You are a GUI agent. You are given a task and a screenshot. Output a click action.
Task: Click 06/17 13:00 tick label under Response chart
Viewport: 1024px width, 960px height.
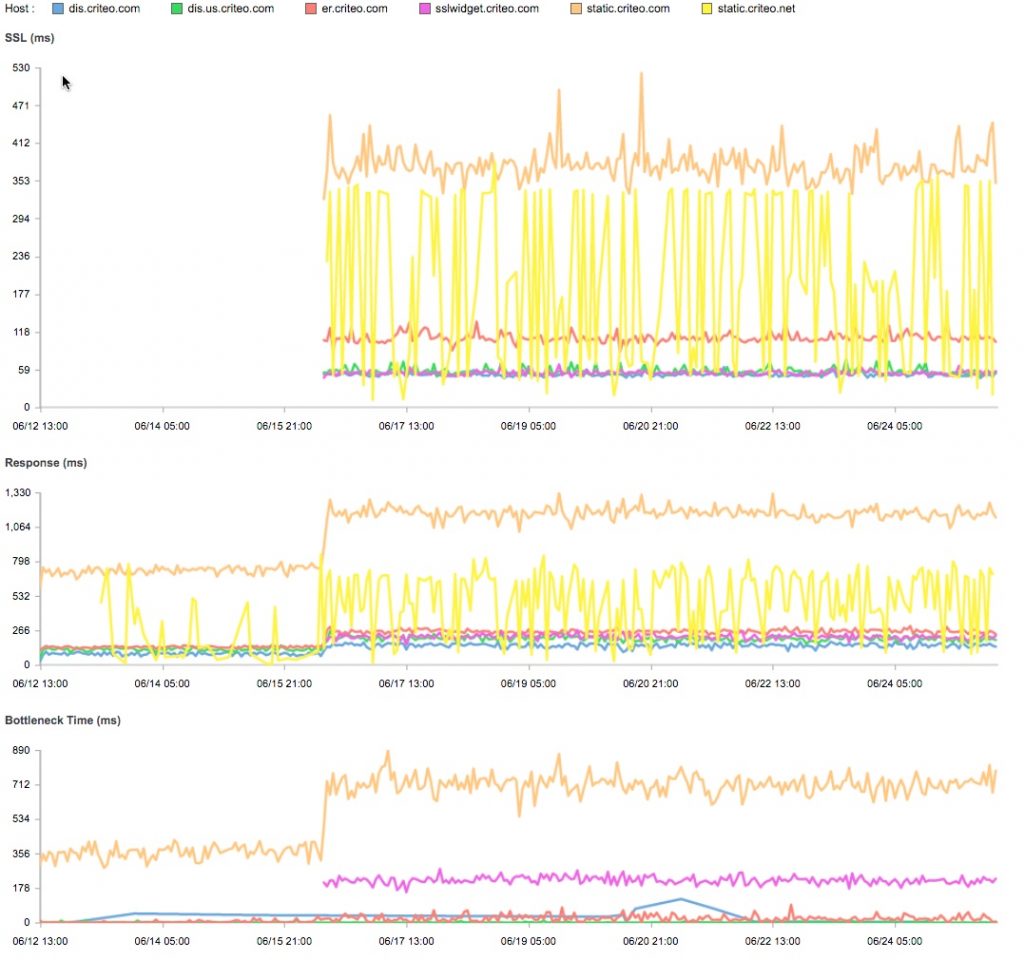(x=406, y=684)
